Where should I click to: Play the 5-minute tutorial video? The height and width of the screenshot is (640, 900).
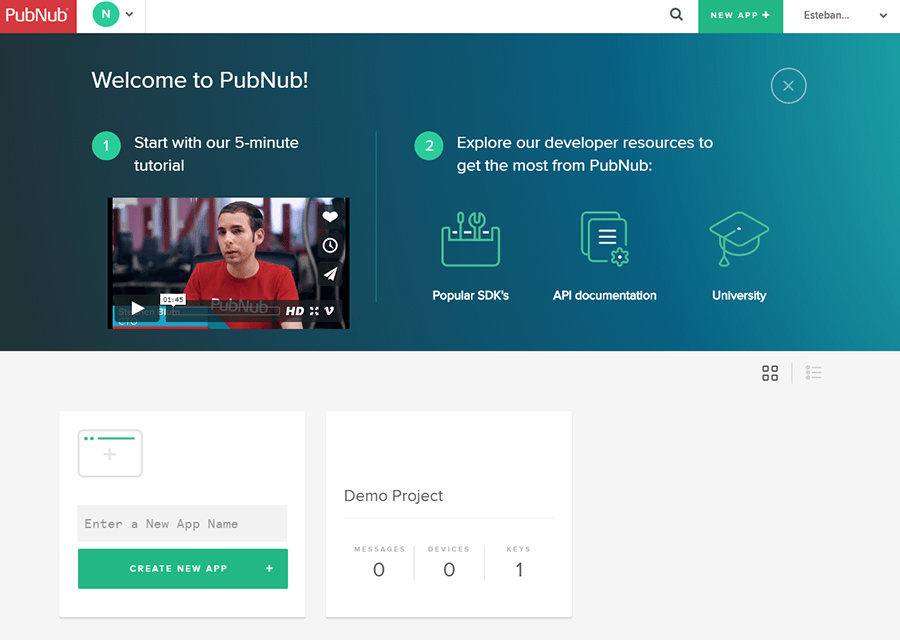click(x=136, y=309)
